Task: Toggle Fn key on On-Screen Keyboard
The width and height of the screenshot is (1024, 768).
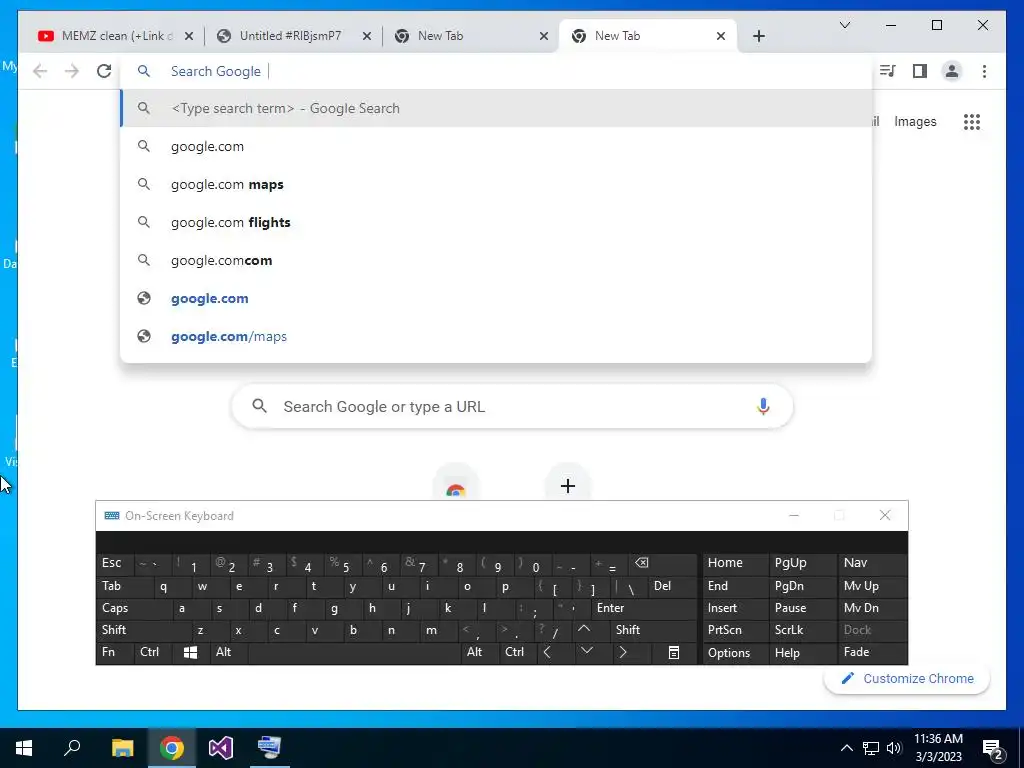Action: pos(114,652)
